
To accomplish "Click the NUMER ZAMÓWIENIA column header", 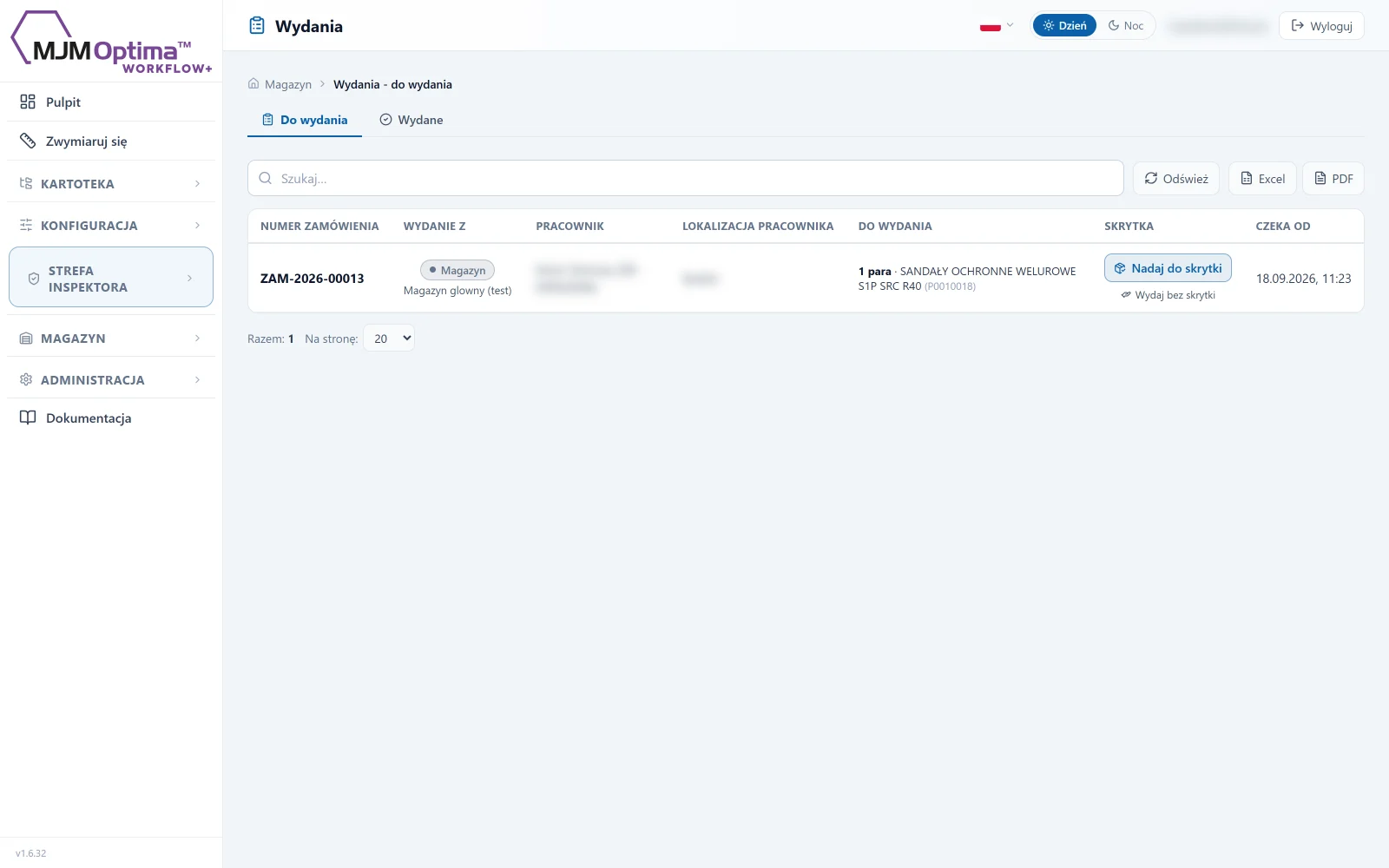I will point(319,226).
